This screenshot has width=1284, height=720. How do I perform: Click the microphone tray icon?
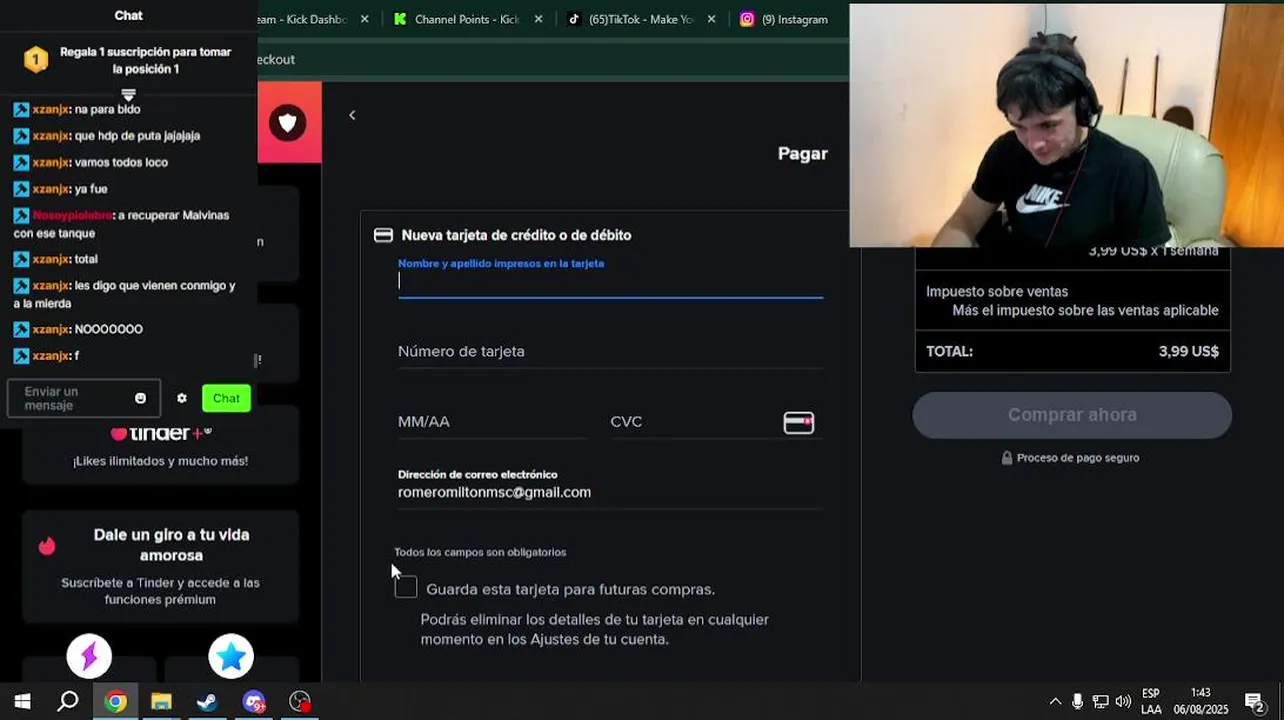1077,702
